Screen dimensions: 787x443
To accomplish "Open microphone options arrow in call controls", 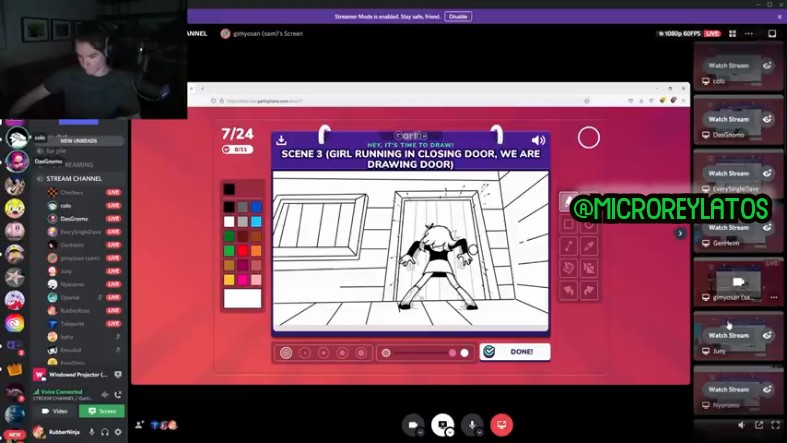I will [x=479, y=432].
